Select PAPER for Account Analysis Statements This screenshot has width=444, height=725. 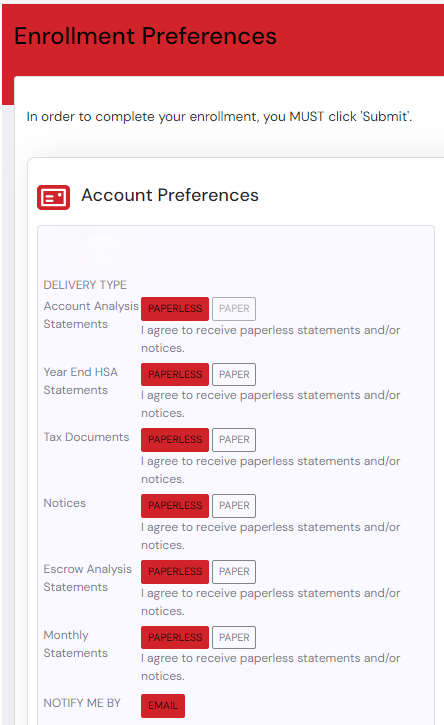click(234, 308)
